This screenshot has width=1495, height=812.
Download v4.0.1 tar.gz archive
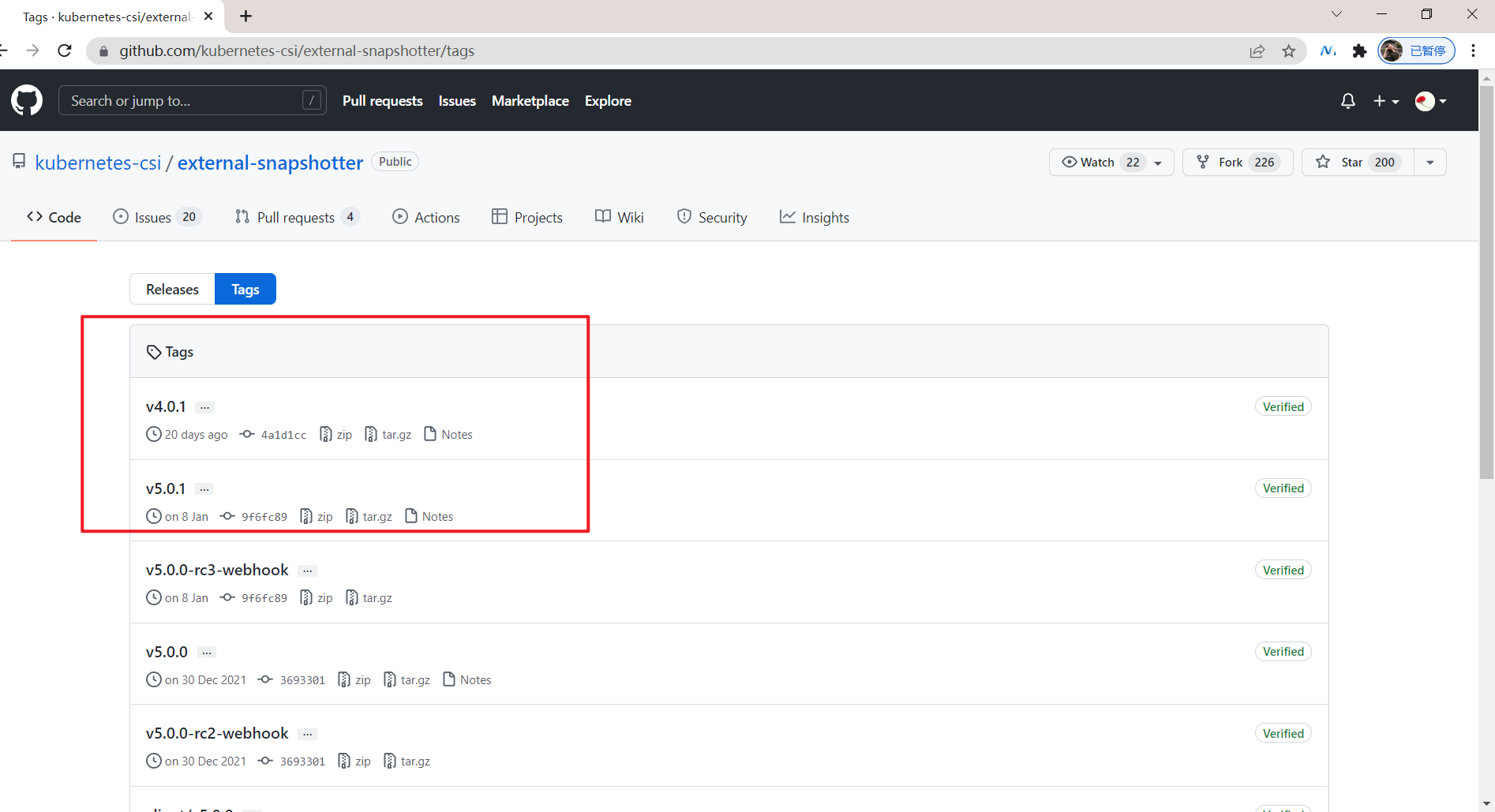[388, 435]
